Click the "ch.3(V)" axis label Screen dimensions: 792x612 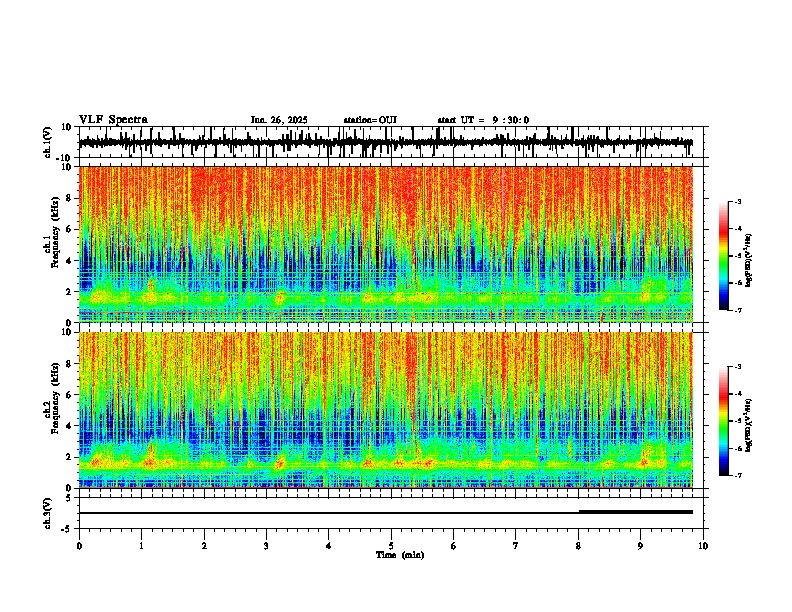click(48, 513)
